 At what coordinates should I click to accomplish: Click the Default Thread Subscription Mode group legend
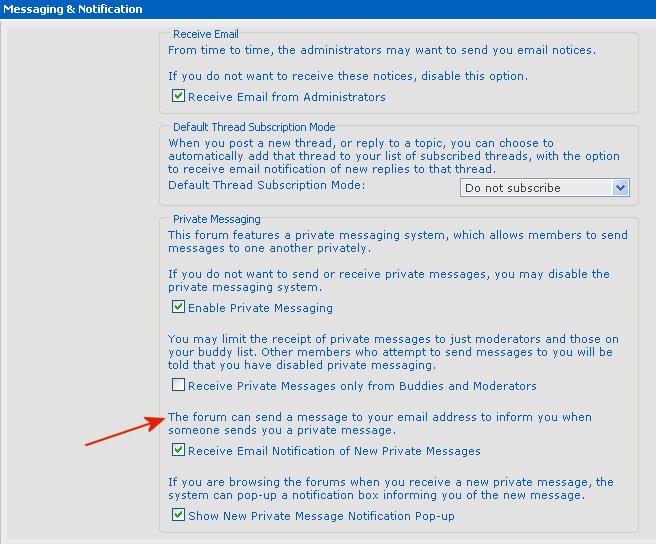point(254,127)
